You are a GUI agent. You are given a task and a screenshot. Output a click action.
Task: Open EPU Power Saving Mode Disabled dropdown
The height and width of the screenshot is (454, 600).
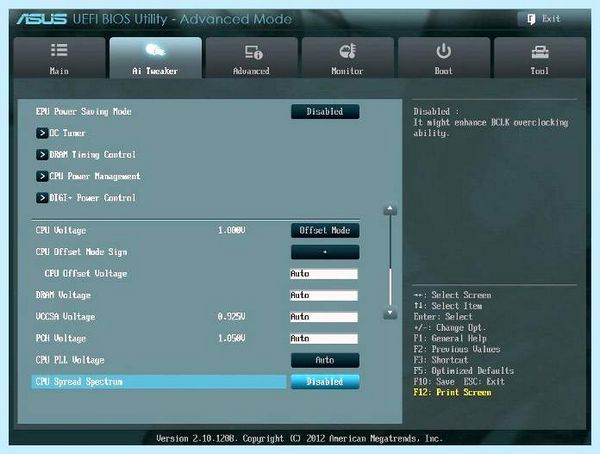[x=325, y=112]
